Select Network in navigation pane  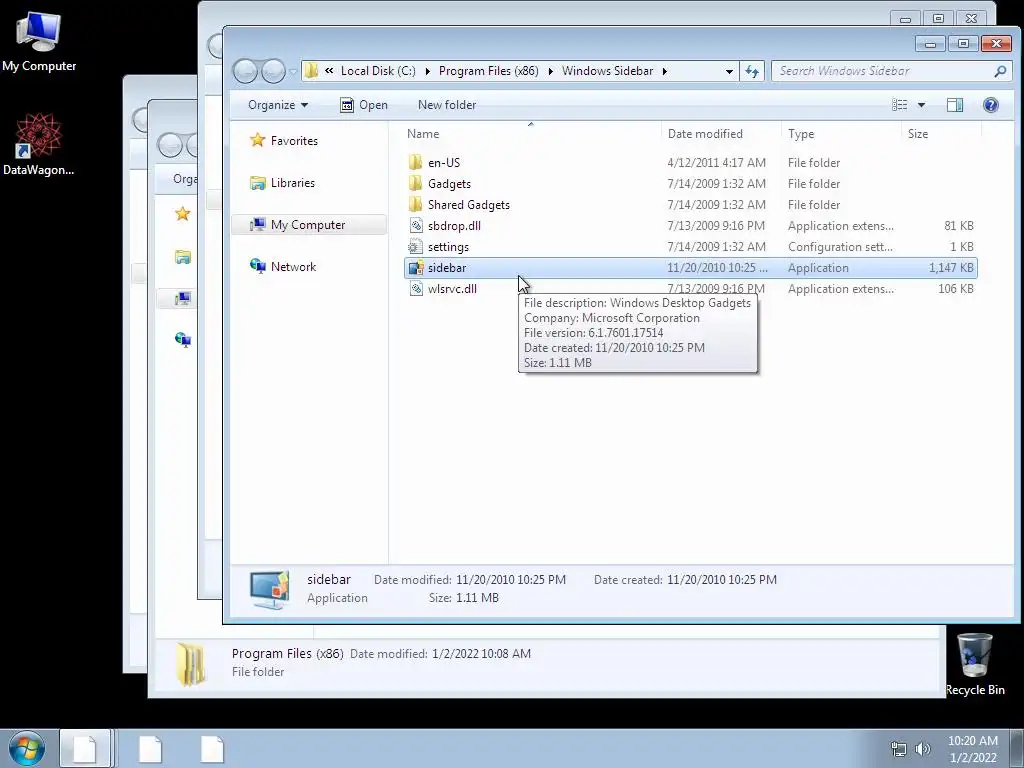(x=283, y=266)
